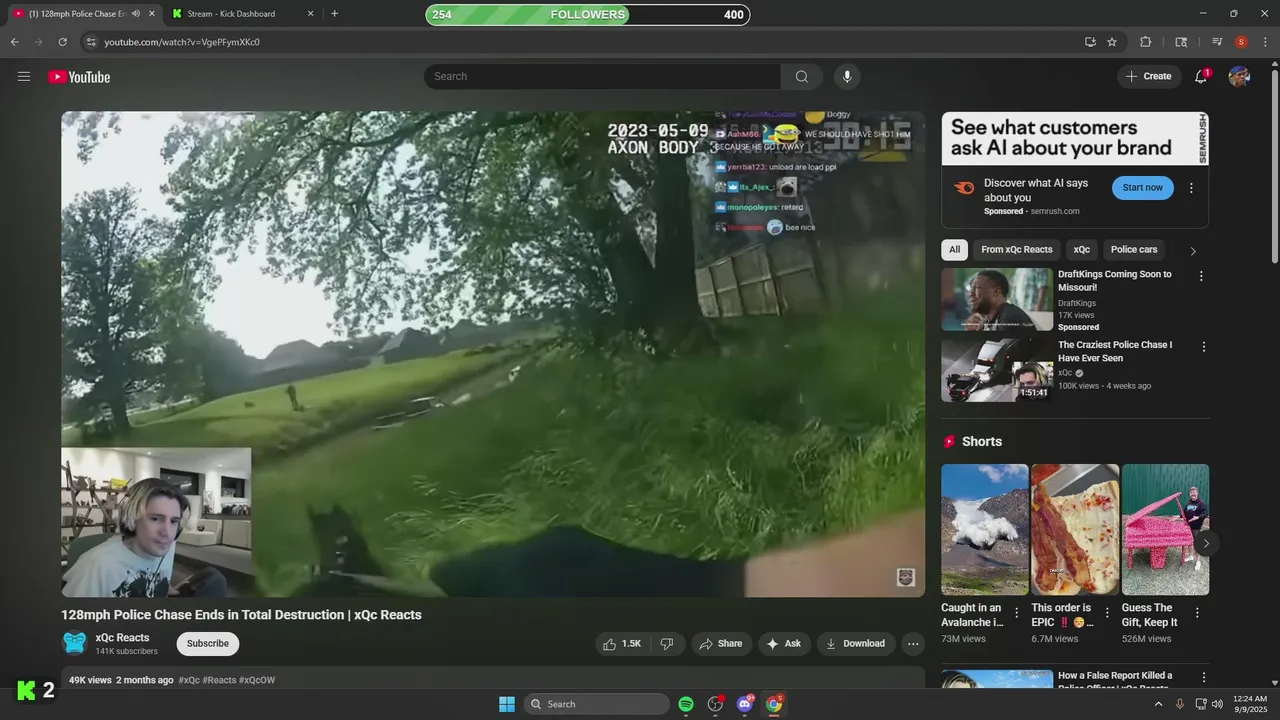
Task: Select the xQc filter chip
Action: 1081,250
